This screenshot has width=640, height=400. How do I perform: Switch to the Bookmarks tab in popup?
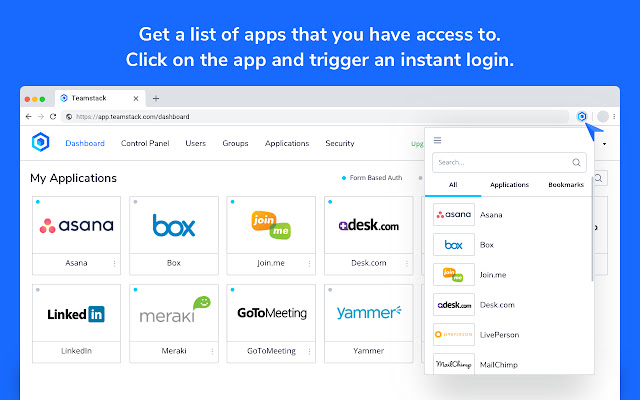[566, 185]
